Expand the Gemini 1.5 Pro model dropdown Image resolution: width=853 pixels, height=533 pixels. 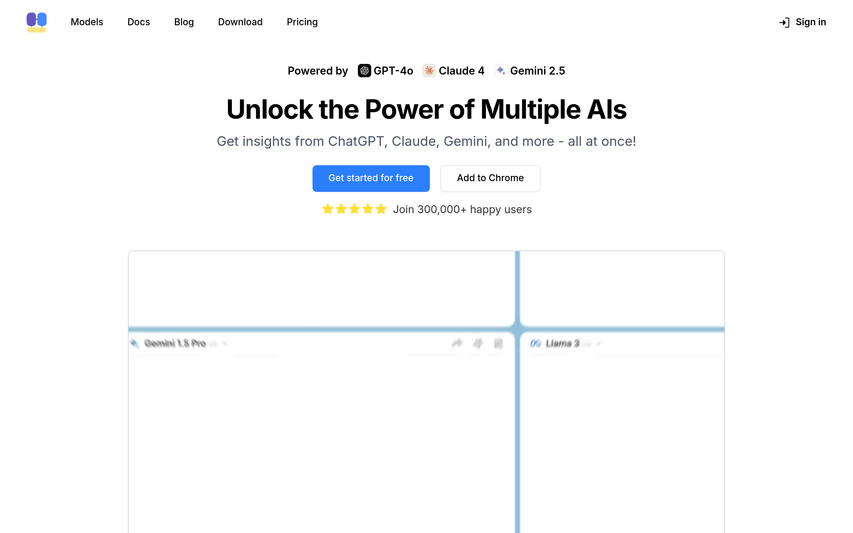pyautogui.click(x=225, y=343)
